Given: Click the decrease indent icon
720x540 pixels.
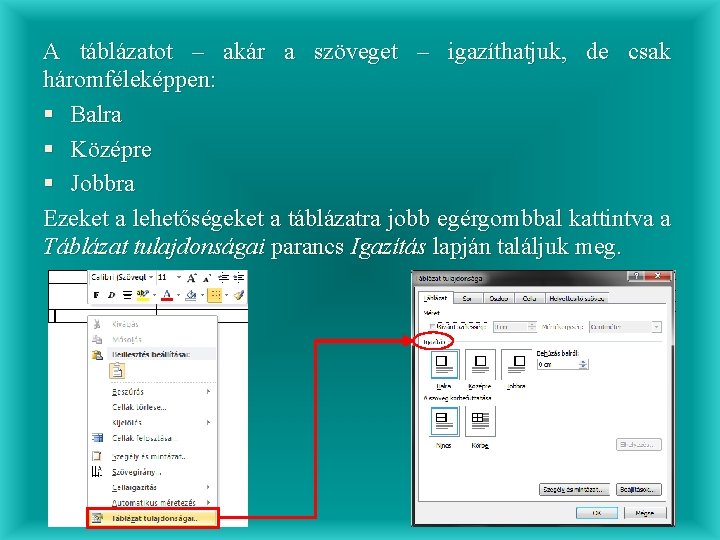Looking at the screenshot, I should pyautogui.click(x=223, y=277).
